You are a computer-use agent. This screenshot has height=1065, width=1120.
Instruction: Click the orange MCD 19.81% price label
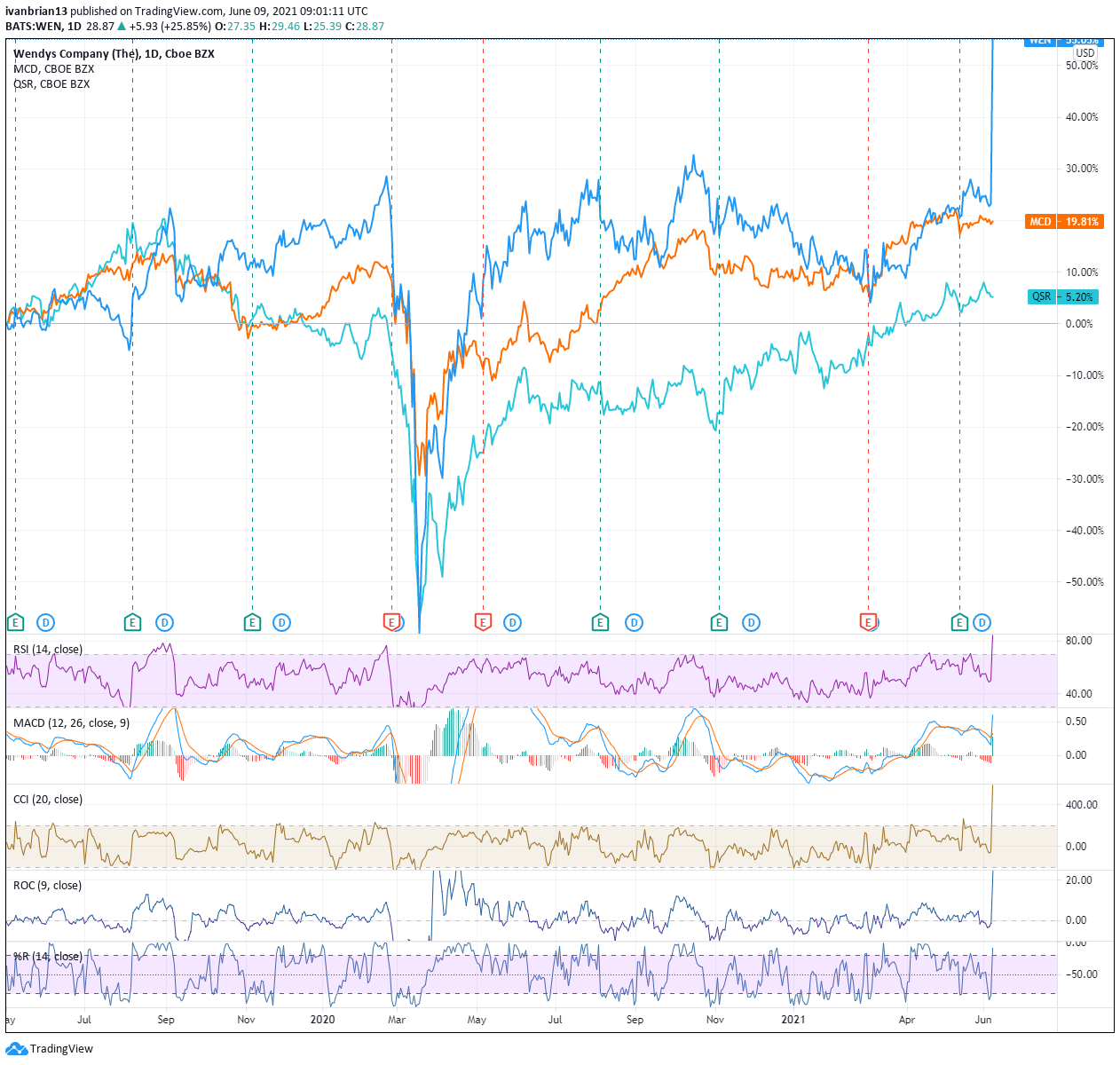(1064, 222)
